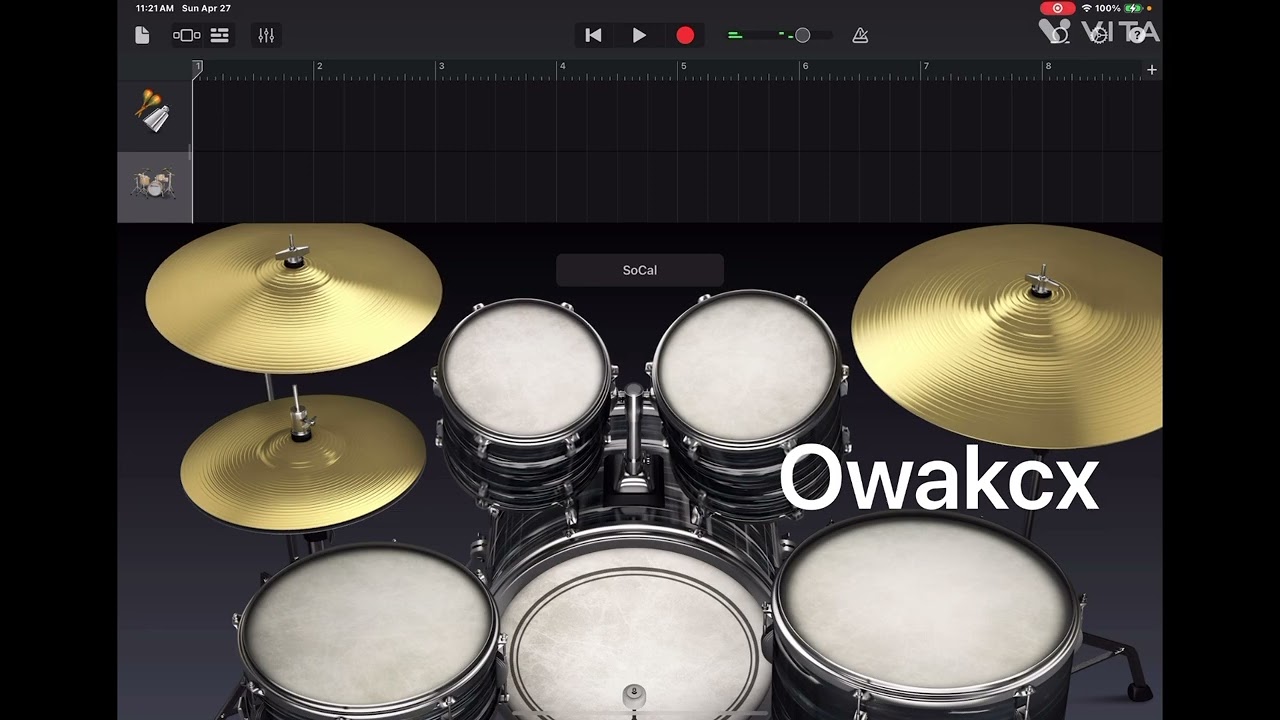Add song section with plus button
This screenshot has height=720, width=1280.
point(1151,69)
